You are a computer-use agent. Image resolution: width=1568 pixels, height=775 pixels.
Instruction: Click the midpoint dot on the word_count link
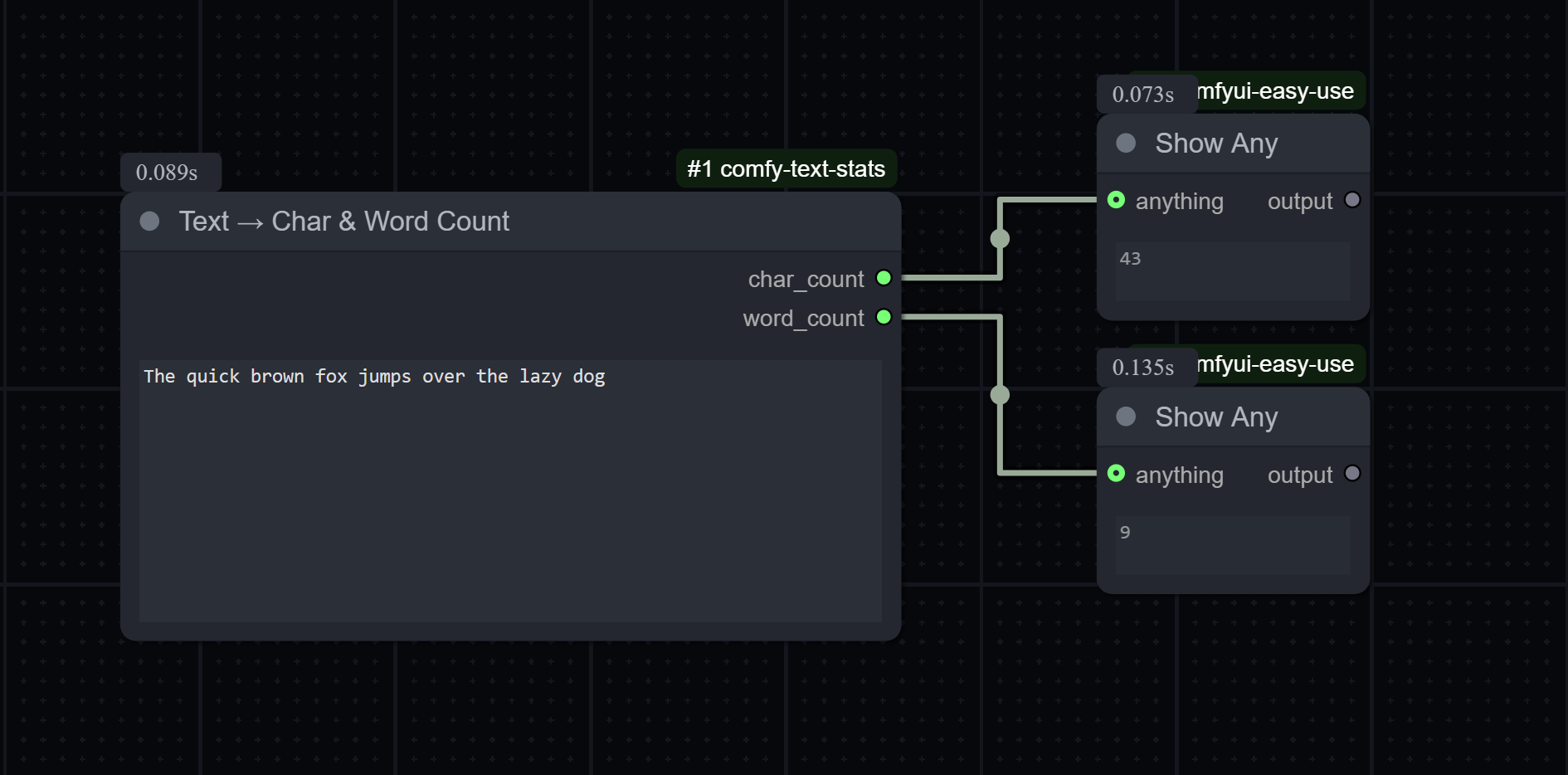(1000, 394)
